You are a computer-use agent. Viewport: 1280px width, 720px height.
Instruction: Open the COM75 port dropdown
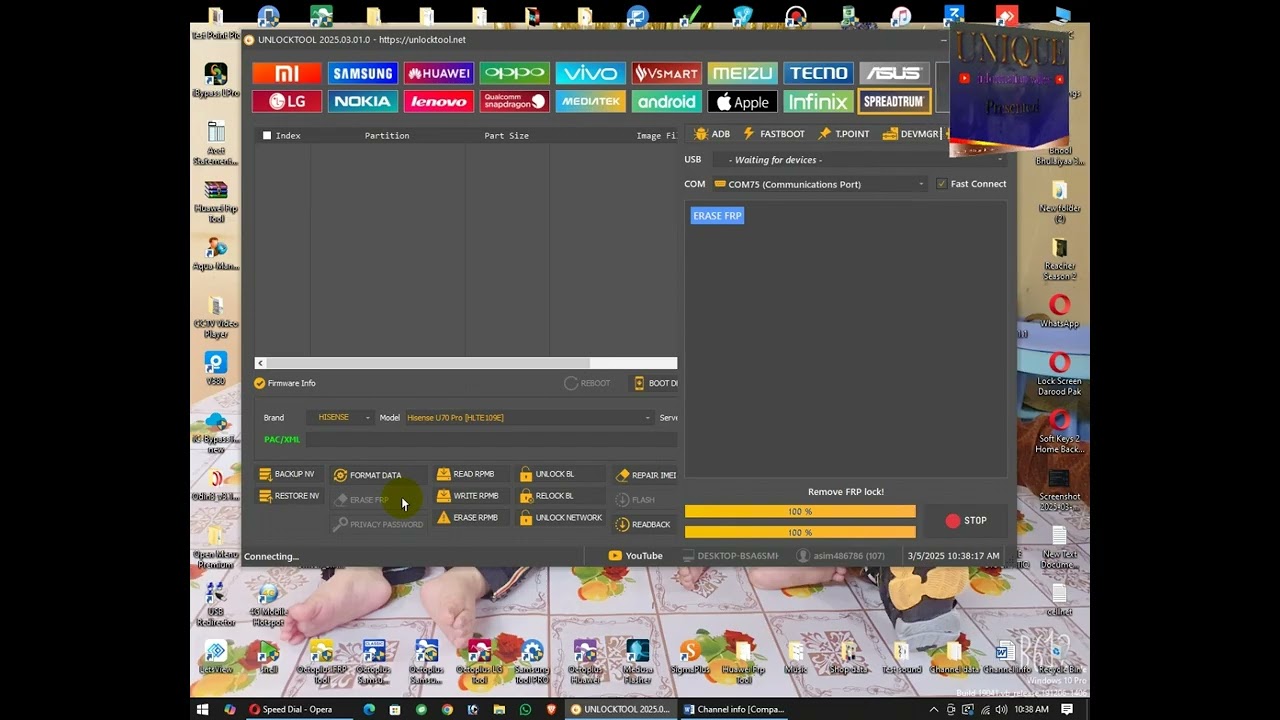point(819,184)
